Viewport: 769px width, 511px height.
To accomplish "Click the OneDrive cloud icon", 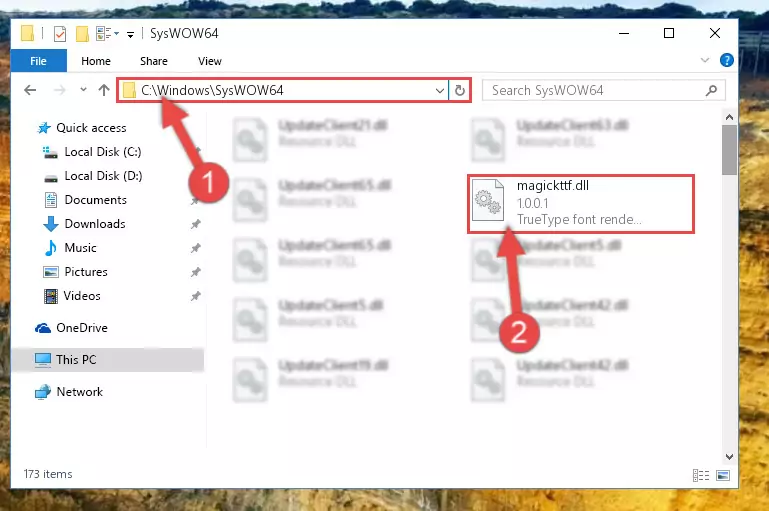I will tap(43, 328).
